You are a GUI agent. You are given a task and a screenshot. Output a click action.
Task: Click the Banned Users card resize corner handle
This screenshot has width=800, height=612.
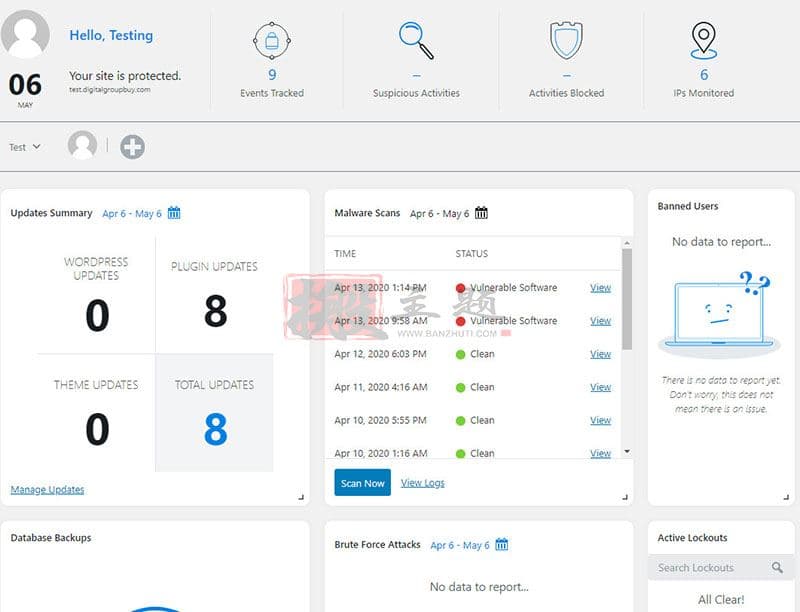[x=786, y=497]
